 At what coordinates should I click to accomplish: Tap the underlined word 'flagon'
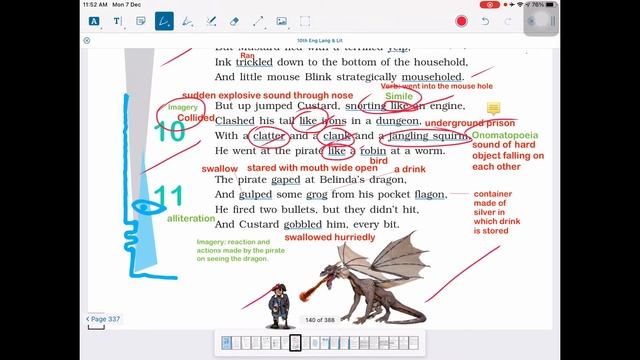(429, 195)
